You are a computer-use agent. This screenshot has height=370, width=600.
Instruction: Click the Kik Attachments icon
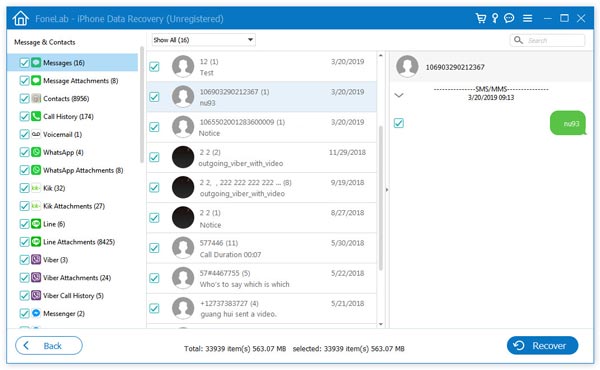pyautogui.click(x=36, y=206)
